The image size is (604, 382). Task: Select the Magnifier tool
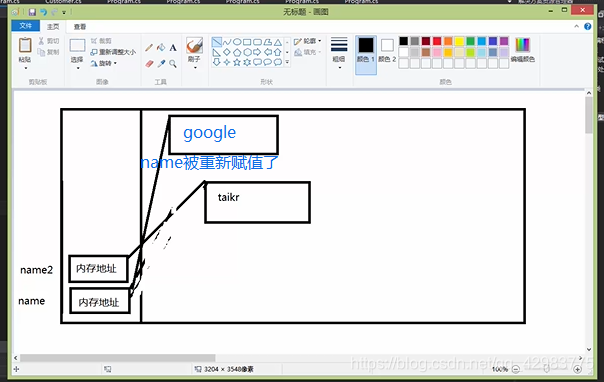point(173,64)
